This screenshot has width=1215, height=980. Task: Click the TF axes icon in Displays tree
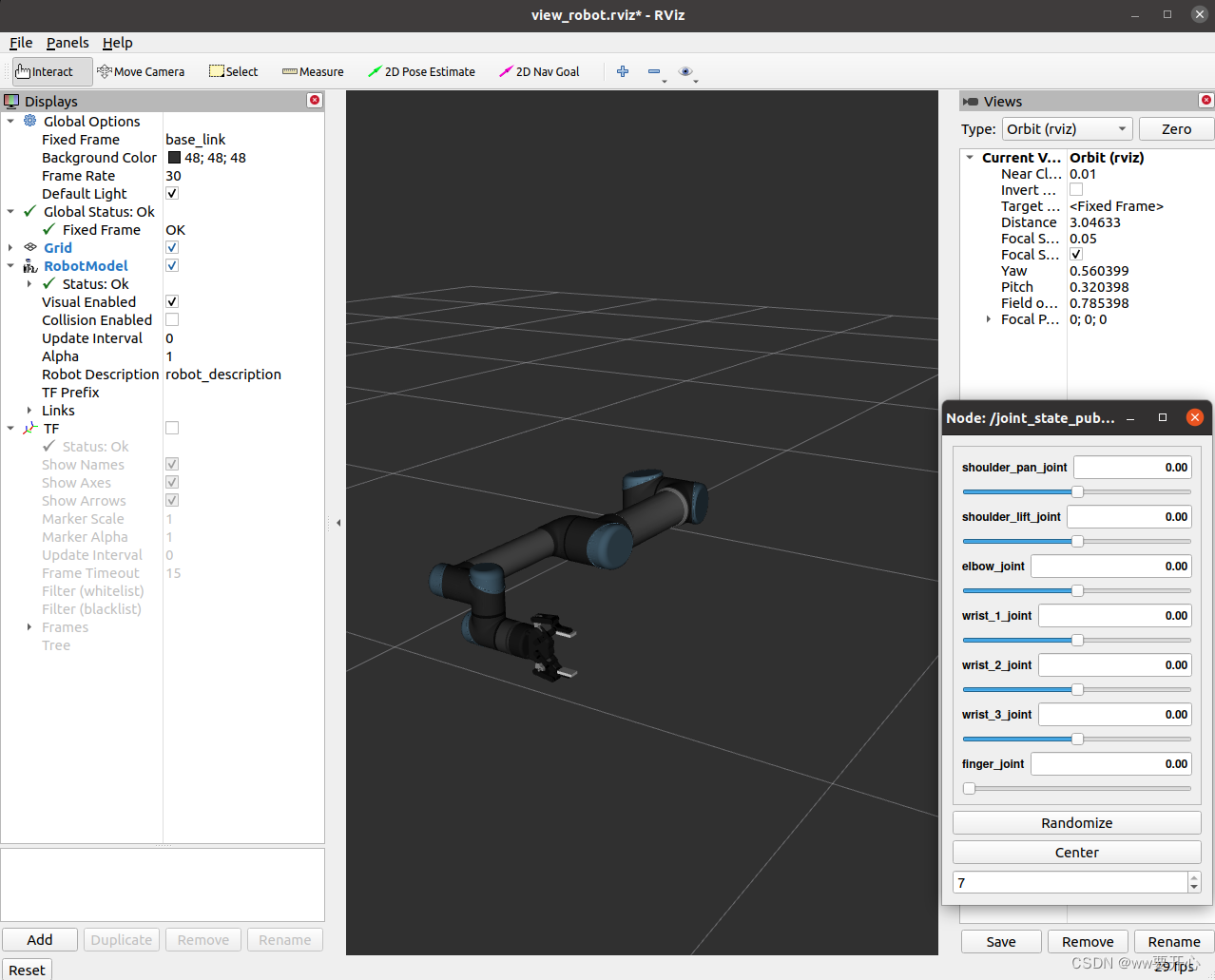30,429
